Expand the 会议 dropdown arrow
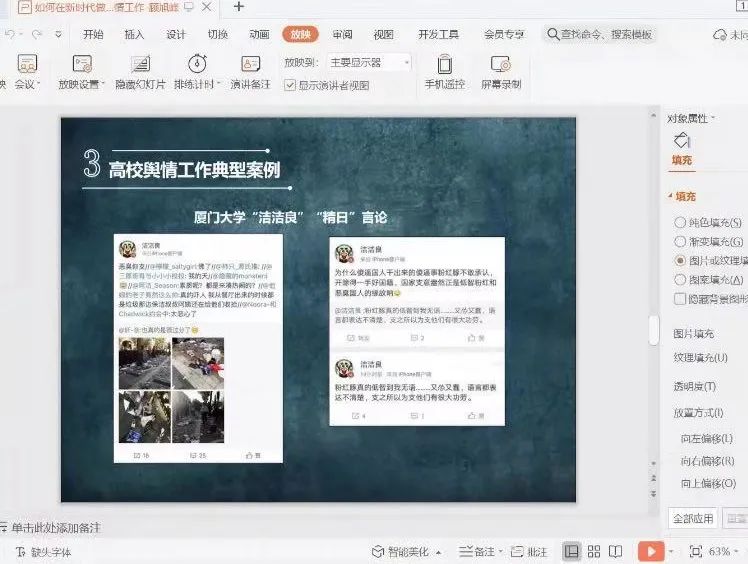 [39, 84]
